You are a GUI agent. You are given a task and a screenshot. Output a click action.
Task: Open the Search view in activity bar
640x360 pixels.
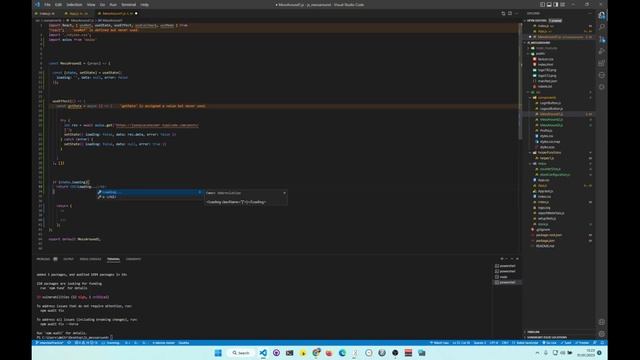602,27
